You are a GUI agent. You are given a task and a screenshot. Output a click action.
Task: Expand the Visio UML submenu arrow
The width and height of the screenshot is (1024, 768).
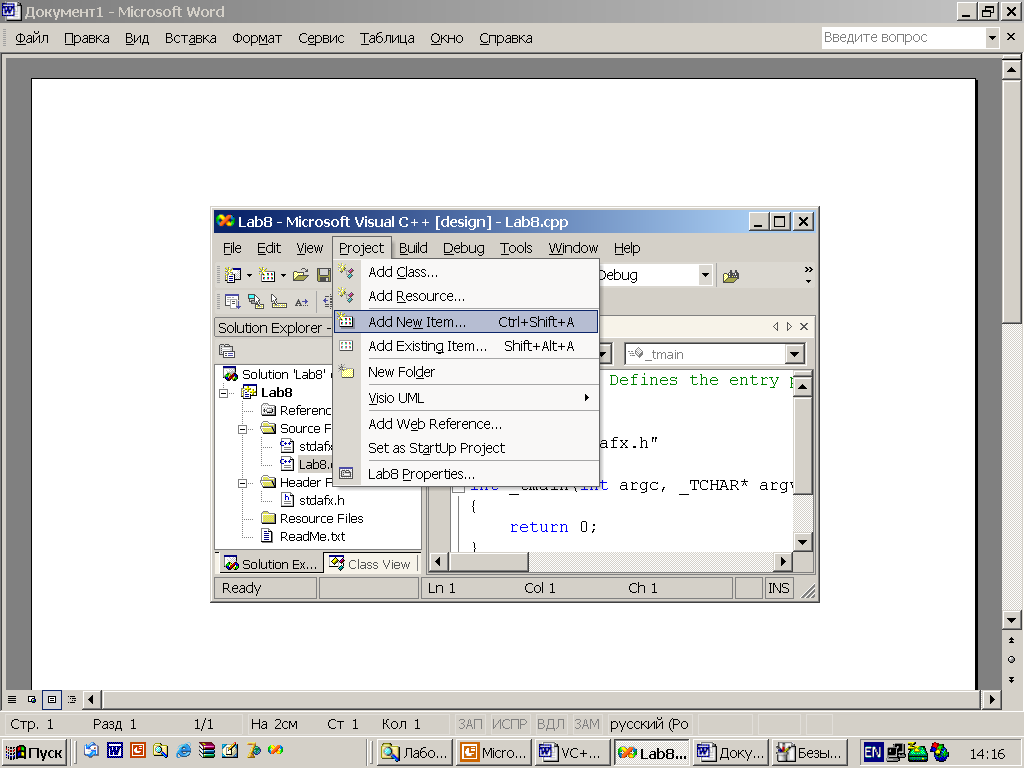click(586, 398)
